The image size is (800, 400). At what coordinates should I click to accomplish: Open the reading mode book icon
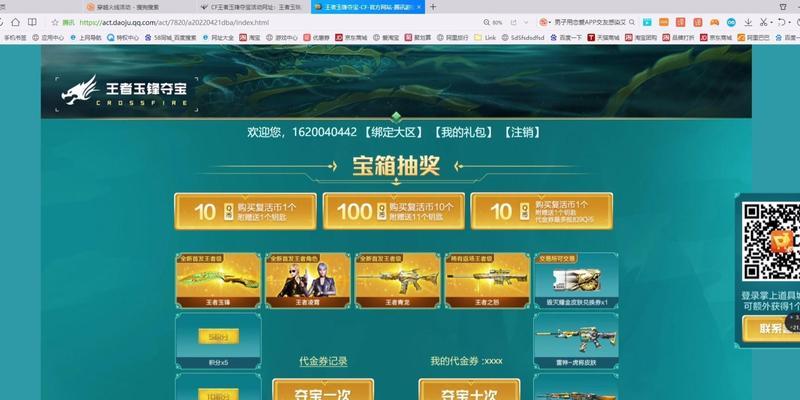click(32, 22)
